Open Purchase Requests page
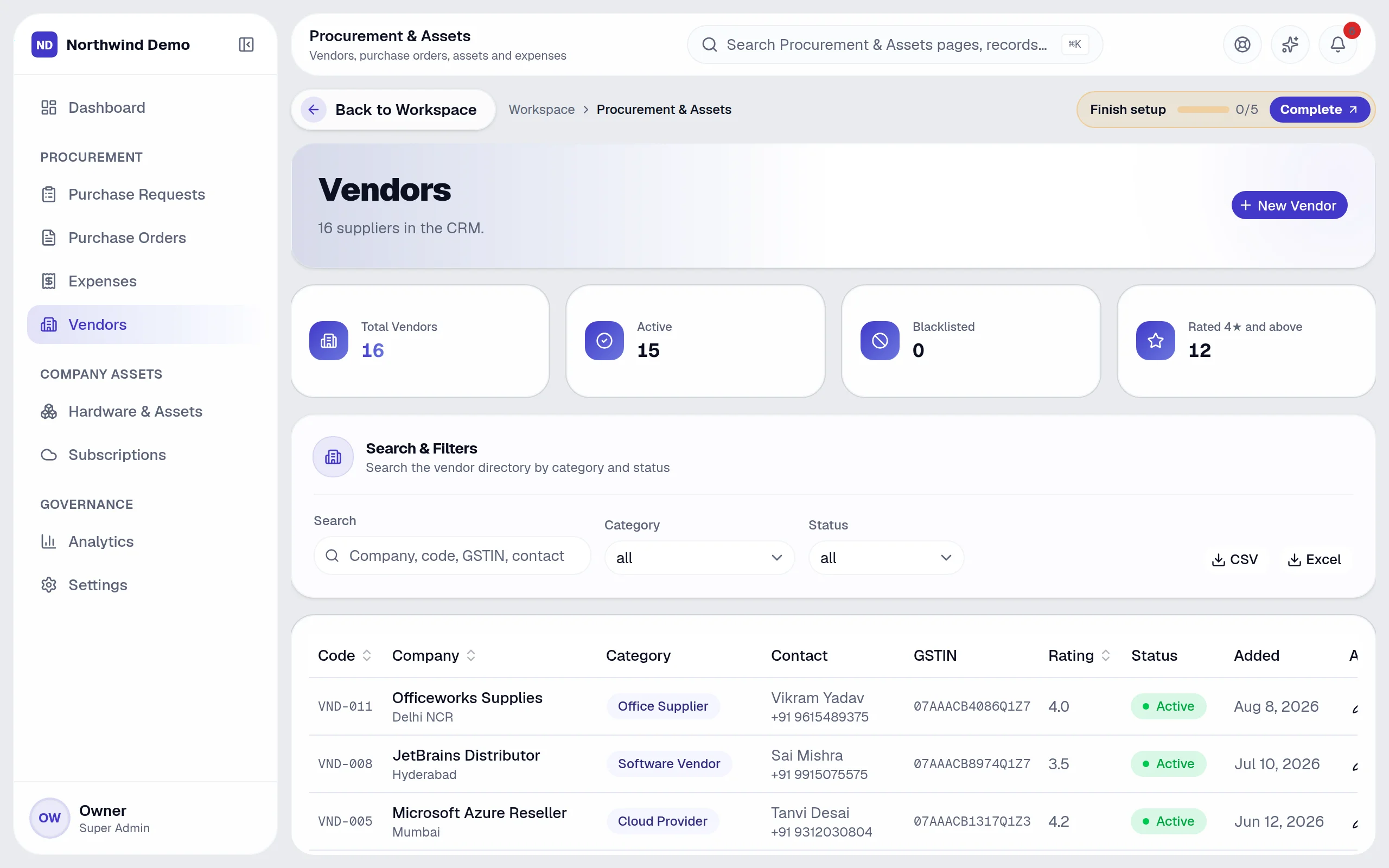Screen dimensions: 1389x868 coord(145,194)
